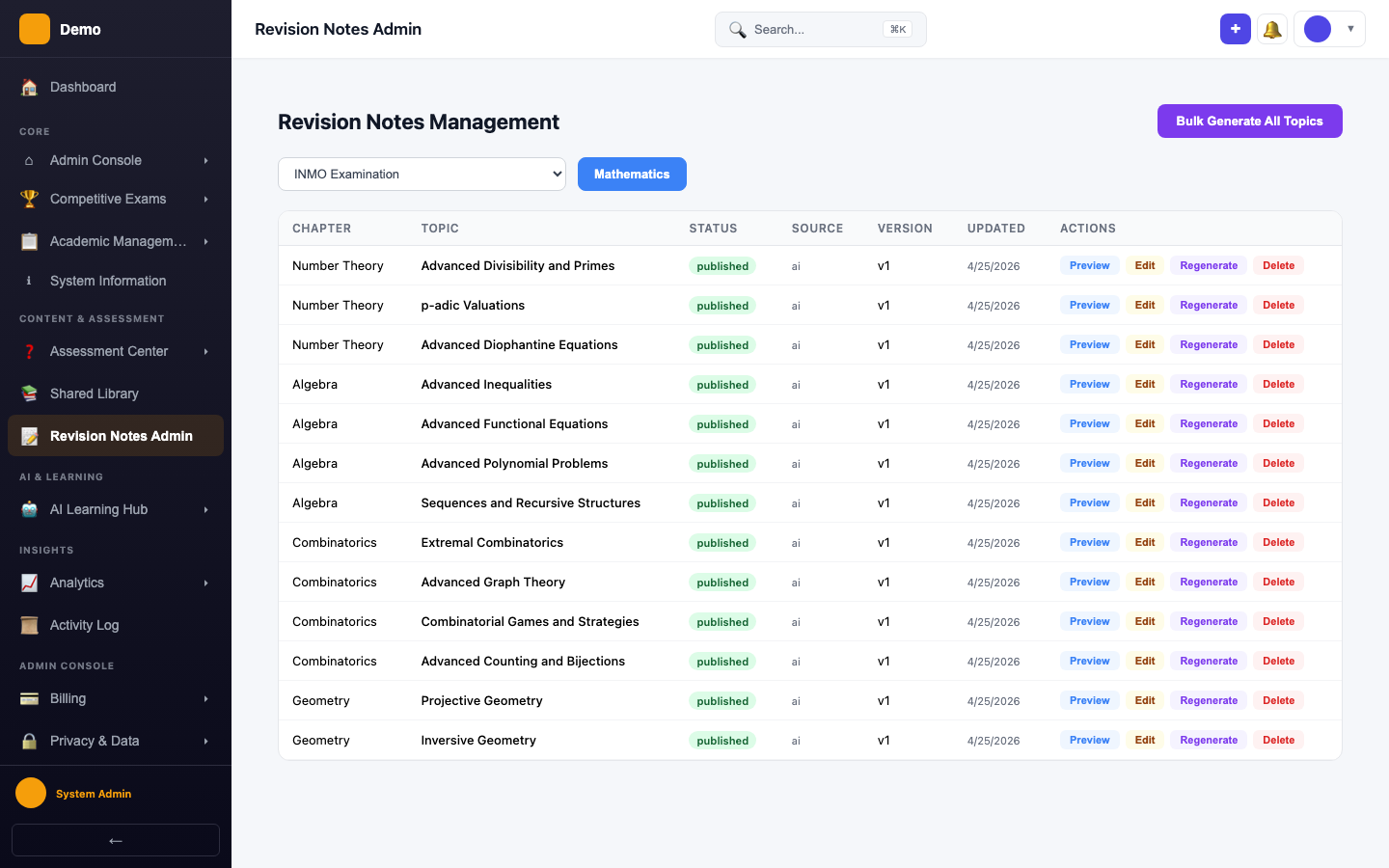1389x868 pixels.
Task: Click topic text Advanced Graph Theory
Action: pos(493,582)
